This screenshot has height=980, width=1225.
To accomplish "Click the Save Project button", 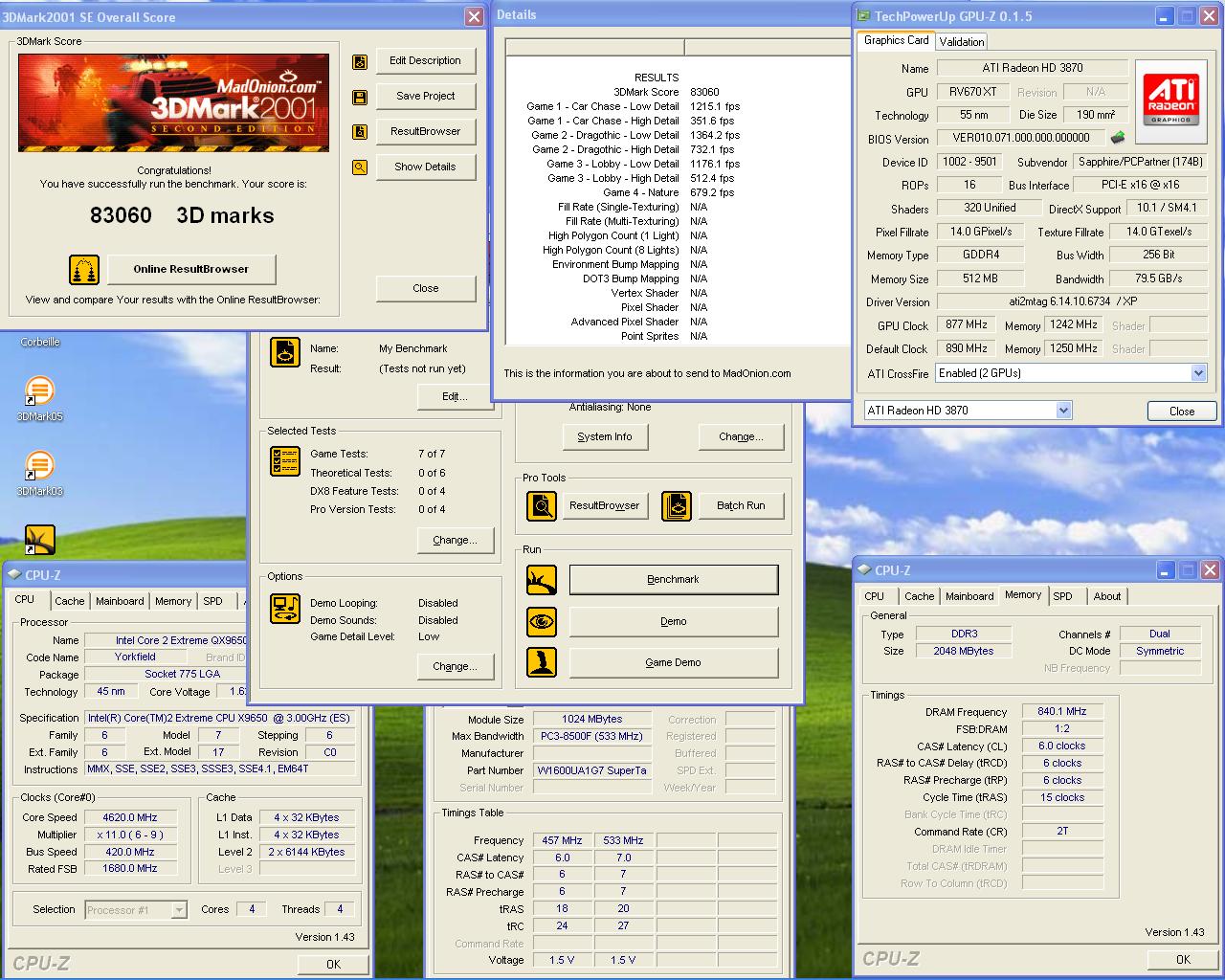I will (426, 97).
